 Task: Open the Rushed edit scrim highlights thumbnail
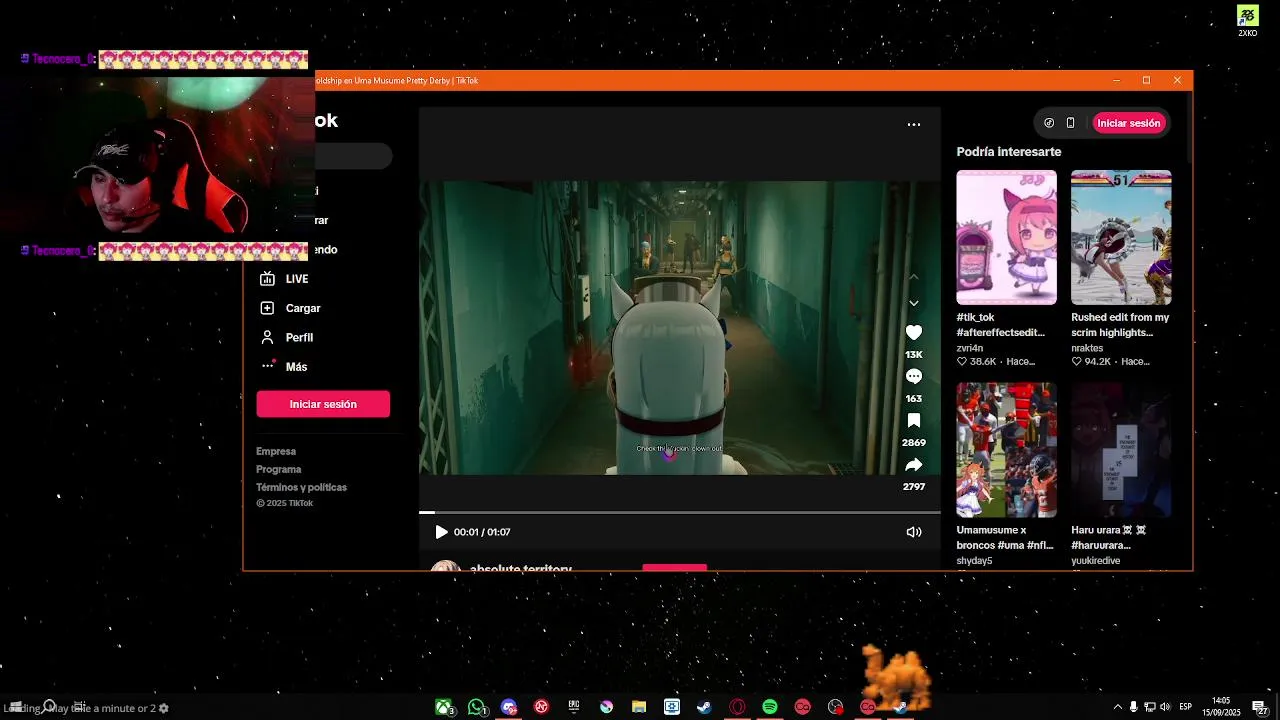1121,237
